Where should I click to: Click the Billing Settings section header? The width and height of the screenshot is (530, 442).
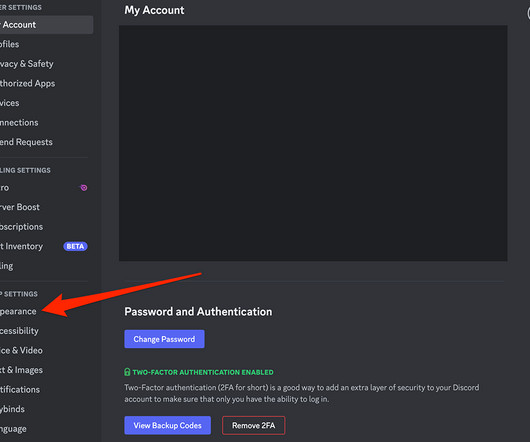coord(25,170)
